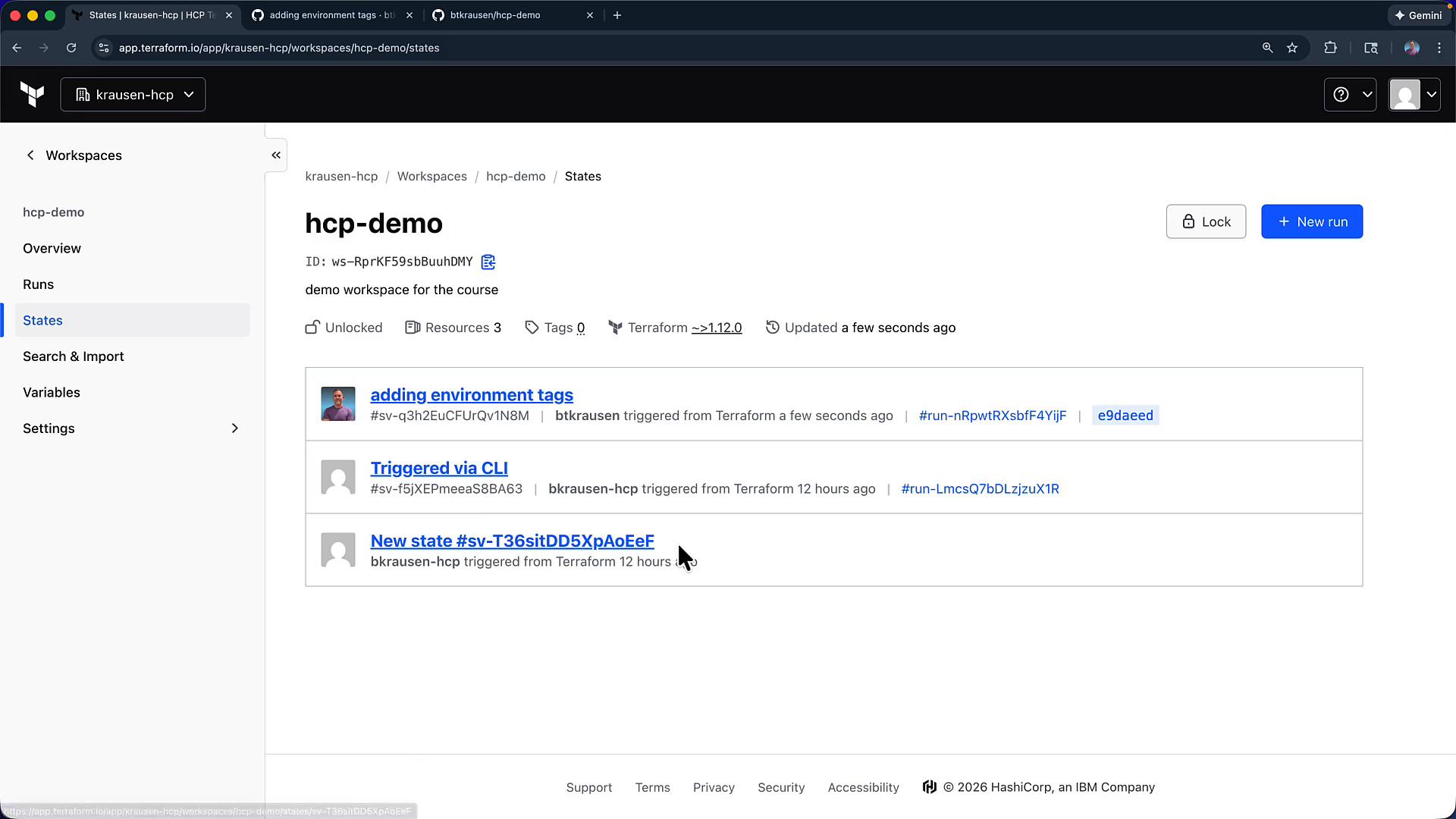
Task: Click hcp-demo breadcrumb link
Action: 516,176
